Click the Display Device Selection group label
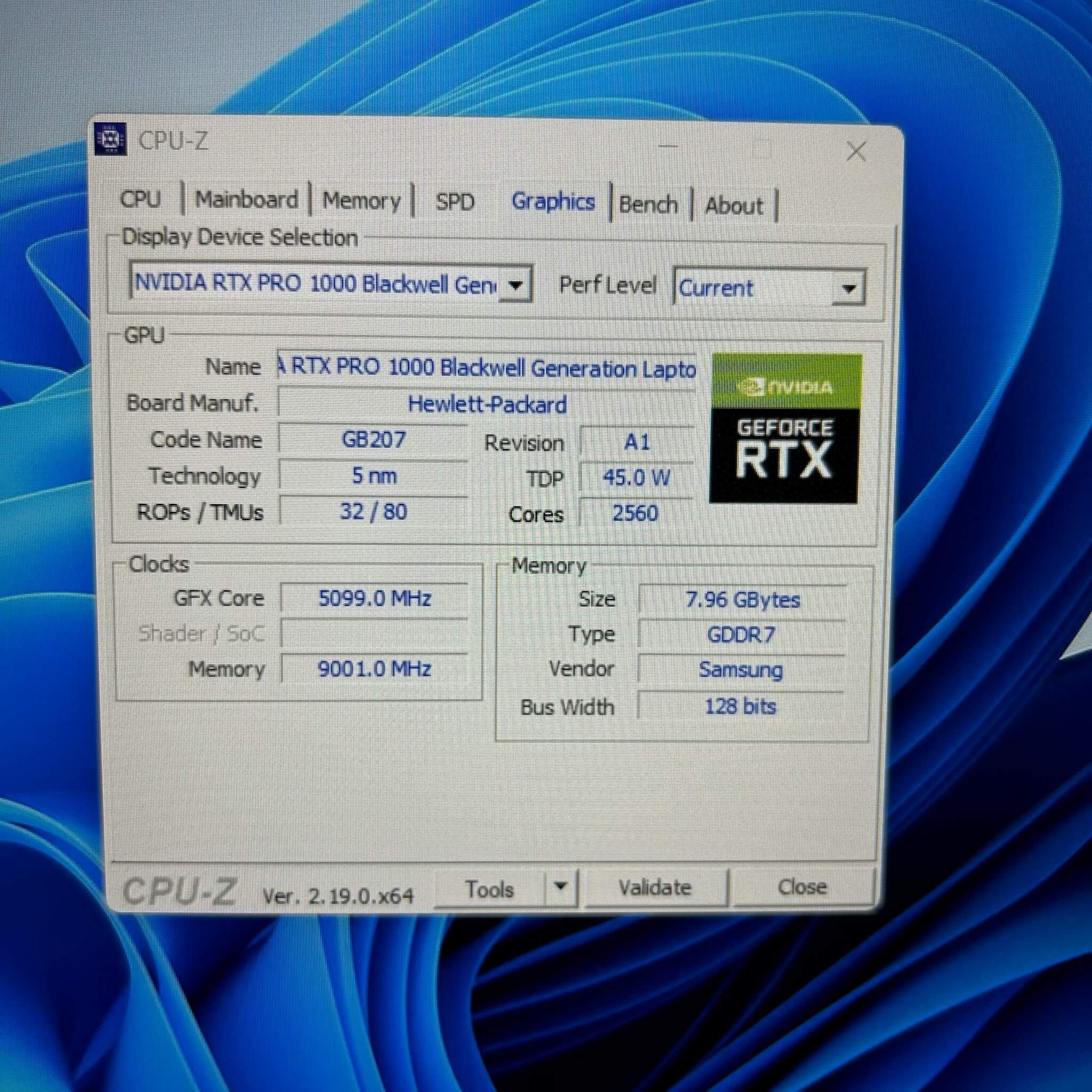Viewport: 1092px width, 1092px height. tap(240, 237)
